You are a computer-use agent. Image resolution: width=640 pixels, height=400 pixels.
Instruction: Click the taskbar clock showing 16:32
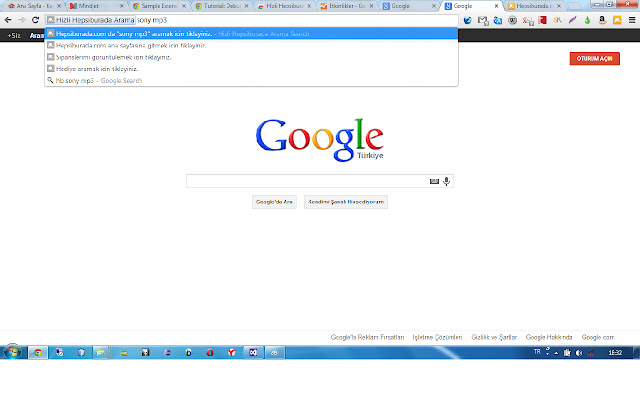click(615, 353)
